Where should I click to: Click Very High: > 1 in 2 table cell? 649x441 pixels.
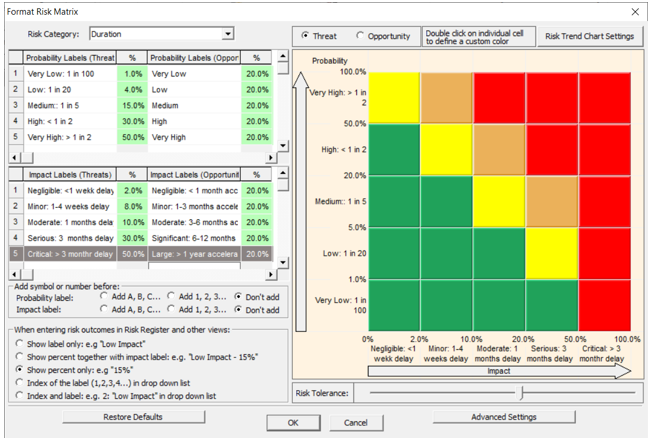click(x=70, y=137)
